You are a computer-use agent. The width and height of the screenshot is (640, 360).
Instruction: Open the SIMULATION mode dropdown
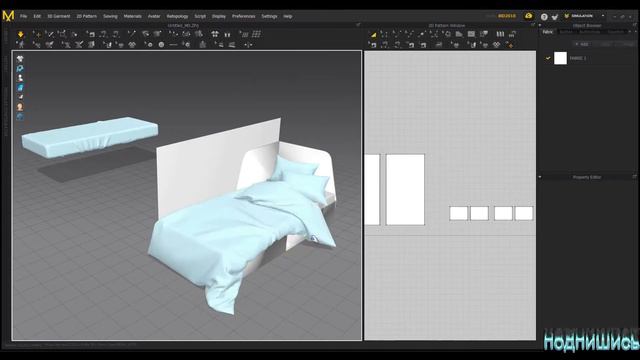[603, 16]
